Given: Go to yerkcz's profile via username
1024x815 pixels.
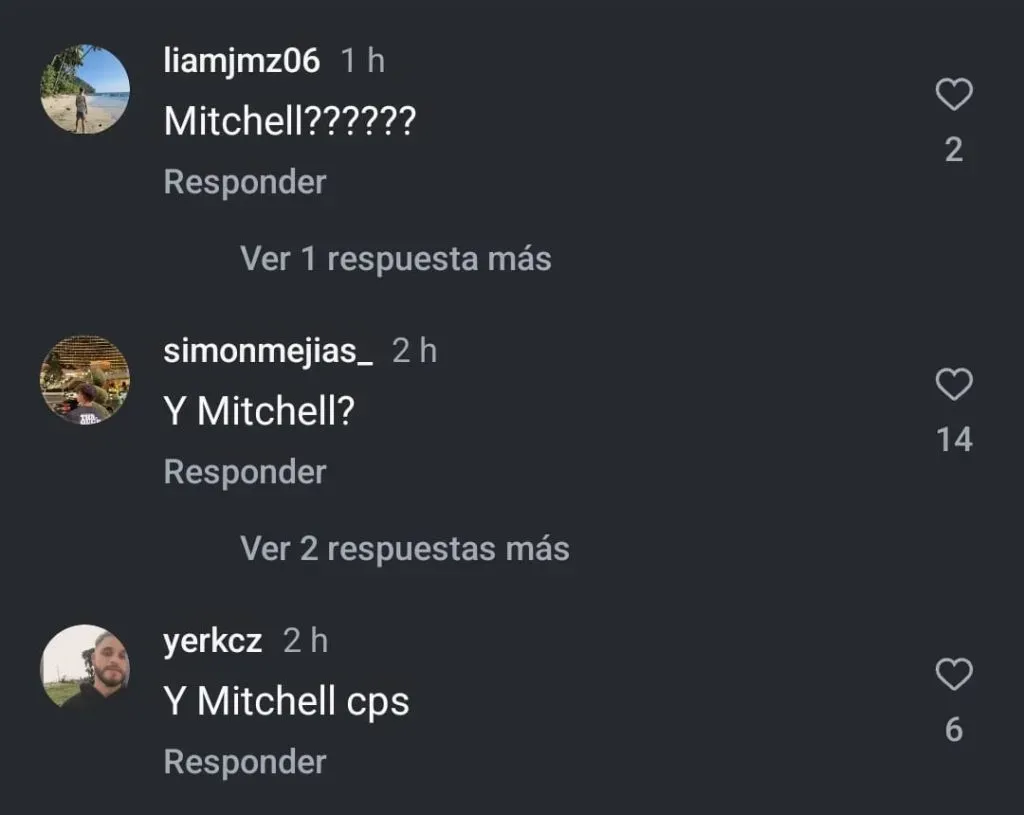Looking at the screenshot, I should pyautogui.click(x=213, y=641).
